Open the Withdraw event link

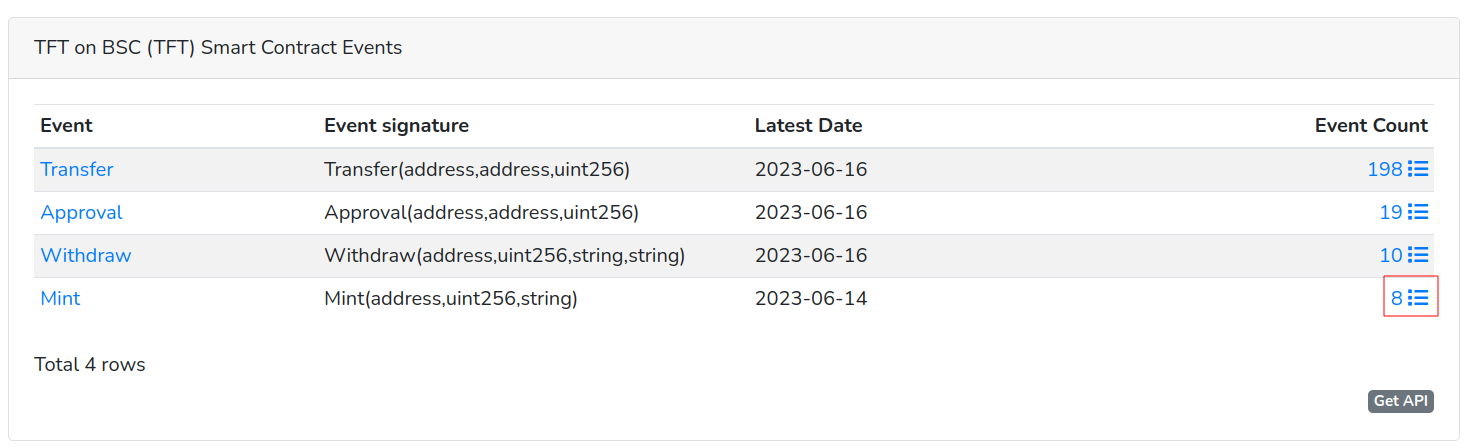tap(86, 255)
